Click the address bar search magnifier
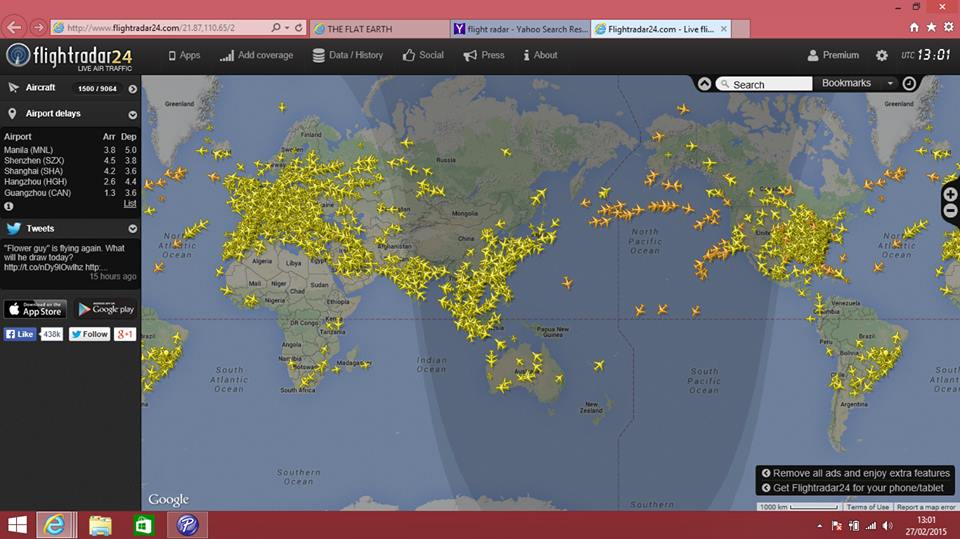Screen dimensions: 960x539 [276, 28]
